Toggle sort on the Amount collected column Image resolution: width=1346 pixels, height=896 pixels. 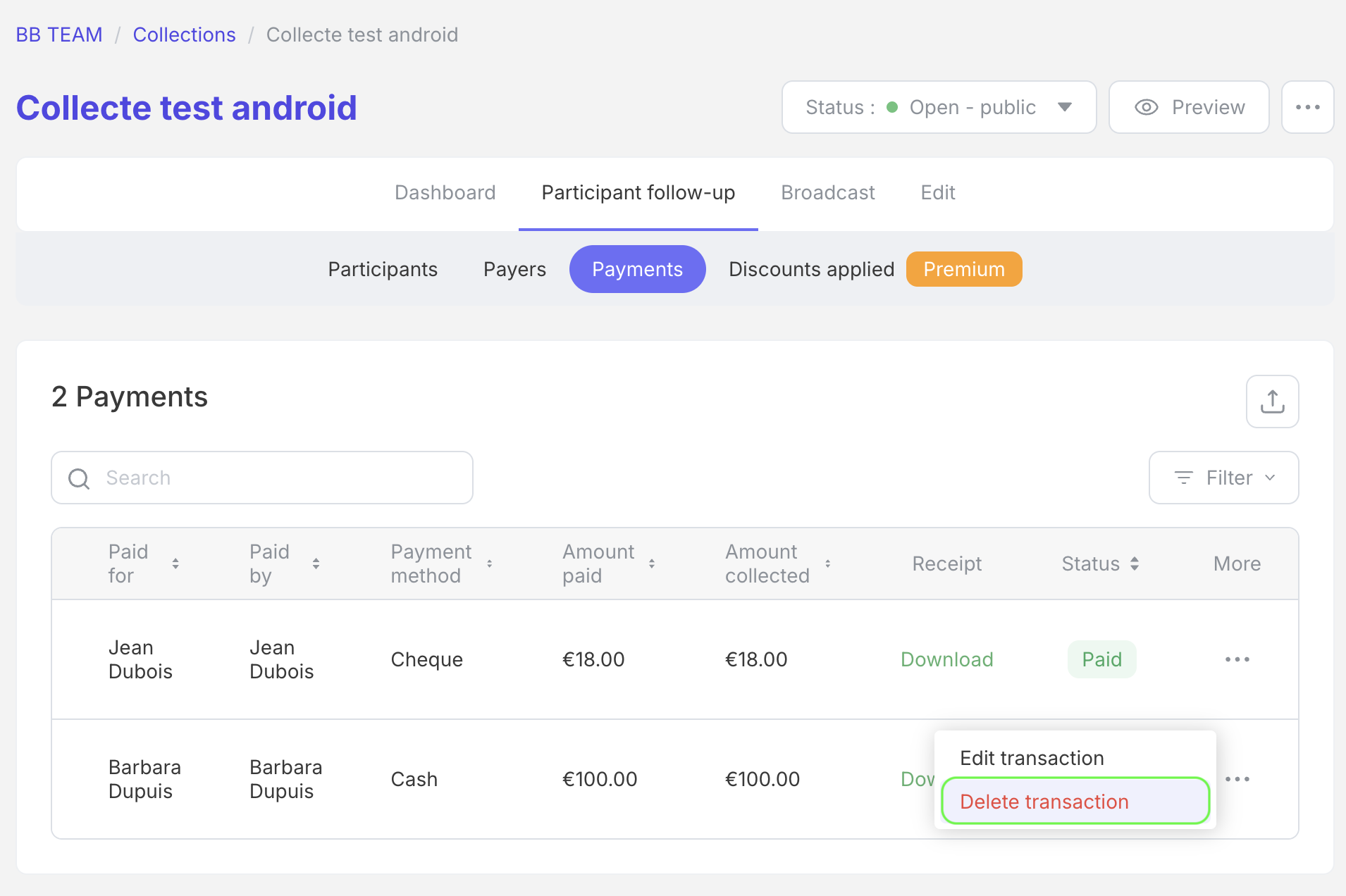[x=828, y=564]
